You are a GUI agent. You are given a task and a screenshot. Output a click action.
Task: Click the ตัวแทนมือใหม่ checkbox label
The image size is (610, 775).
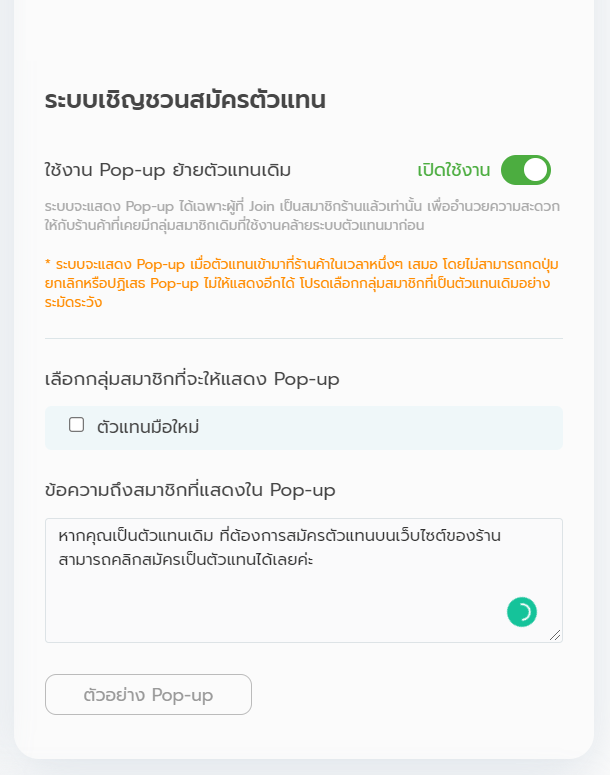[148, 427]
